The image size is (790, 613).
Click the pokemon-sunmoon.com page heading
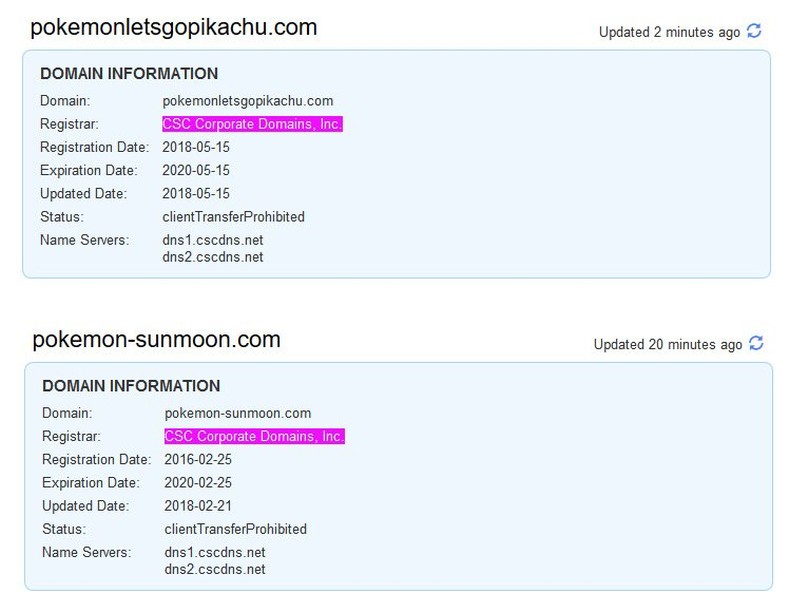pyautogui.click(x=156, y=339)
